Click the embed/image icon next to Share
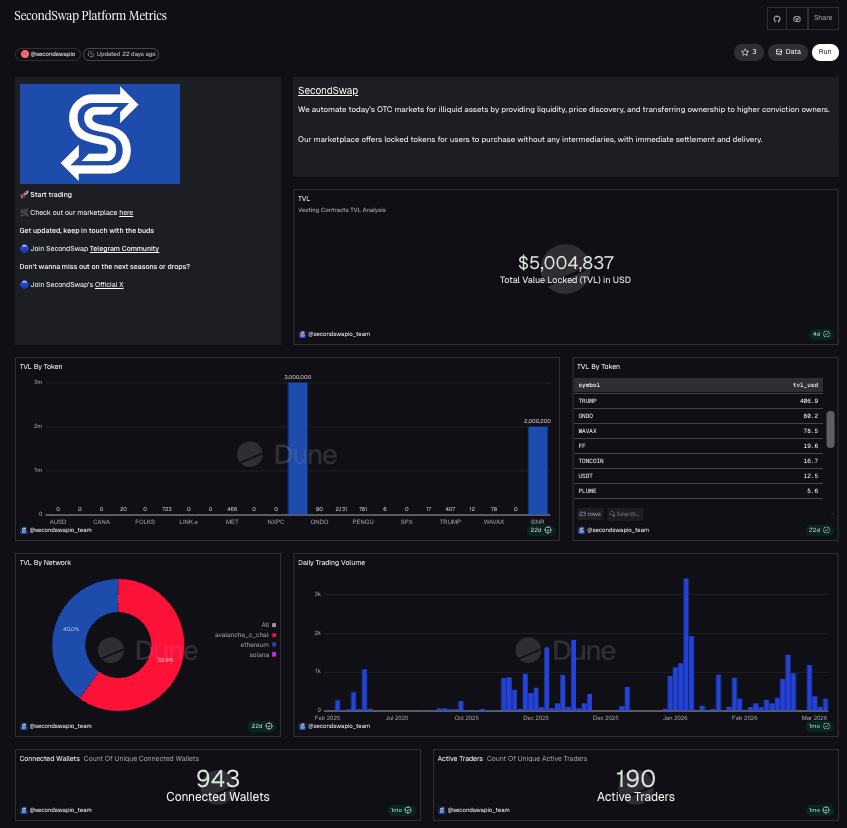This screenshot has height=828, width=847. click(796, 19)
